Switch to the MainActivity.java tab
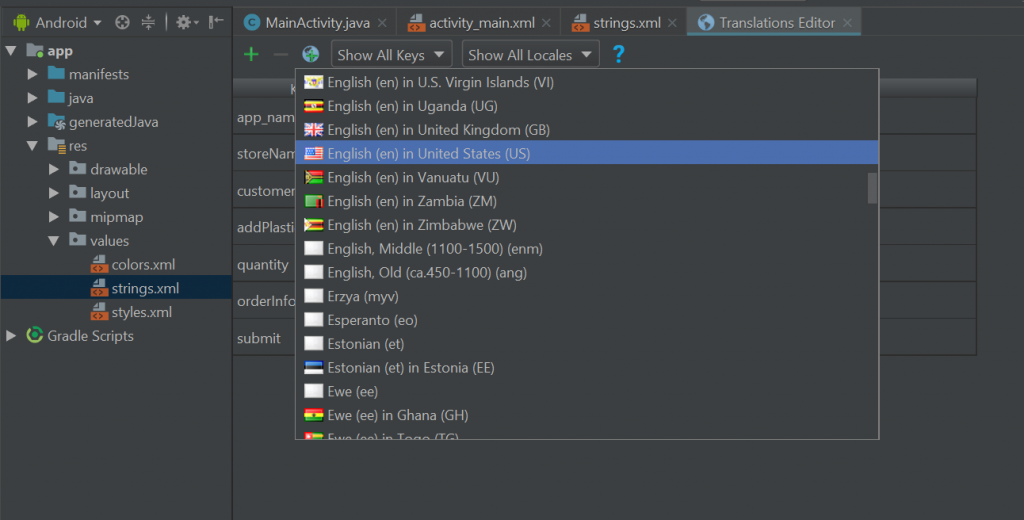This screenshot has width=1024, height=520. [x=317, y=23]
